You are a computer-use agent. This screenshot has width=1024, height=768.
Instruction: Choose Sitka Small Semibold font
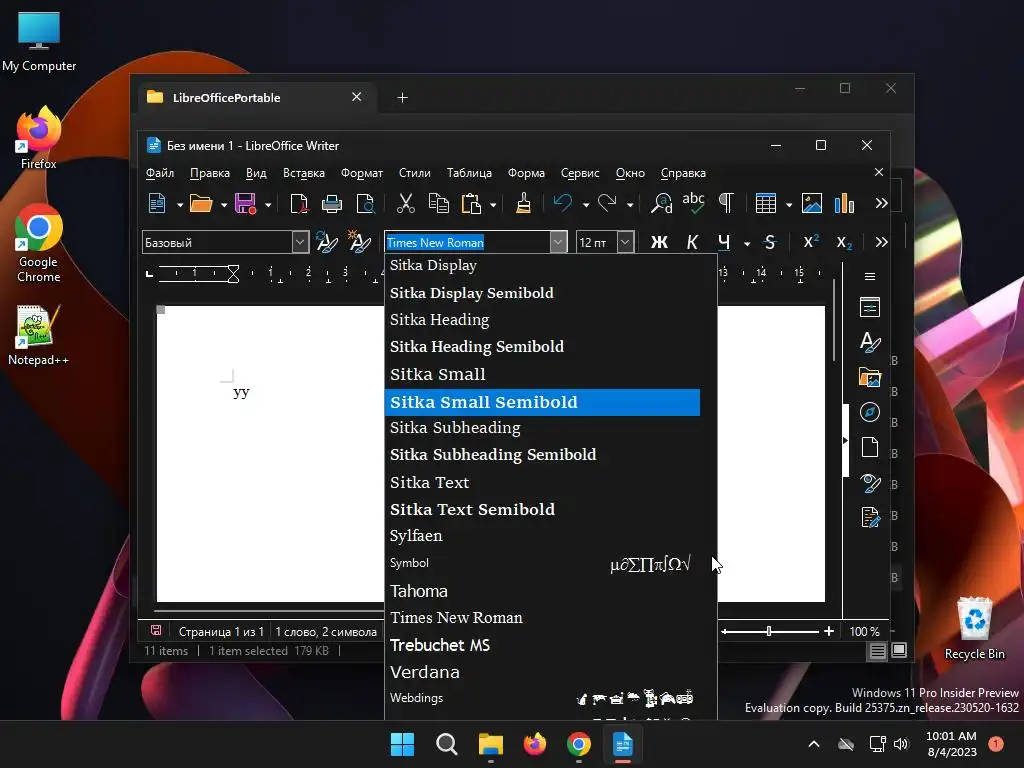pos(543,402)
